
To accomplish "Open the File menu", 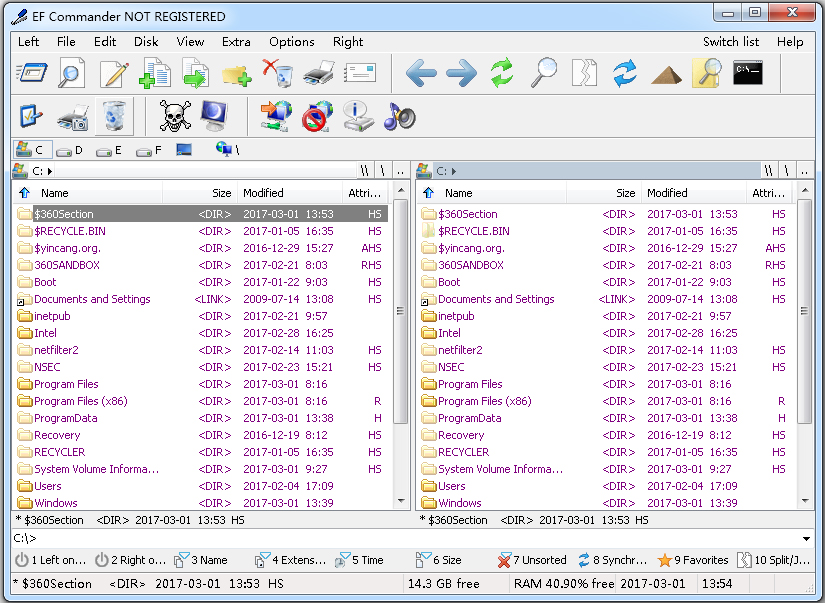I will click(66, 42).
